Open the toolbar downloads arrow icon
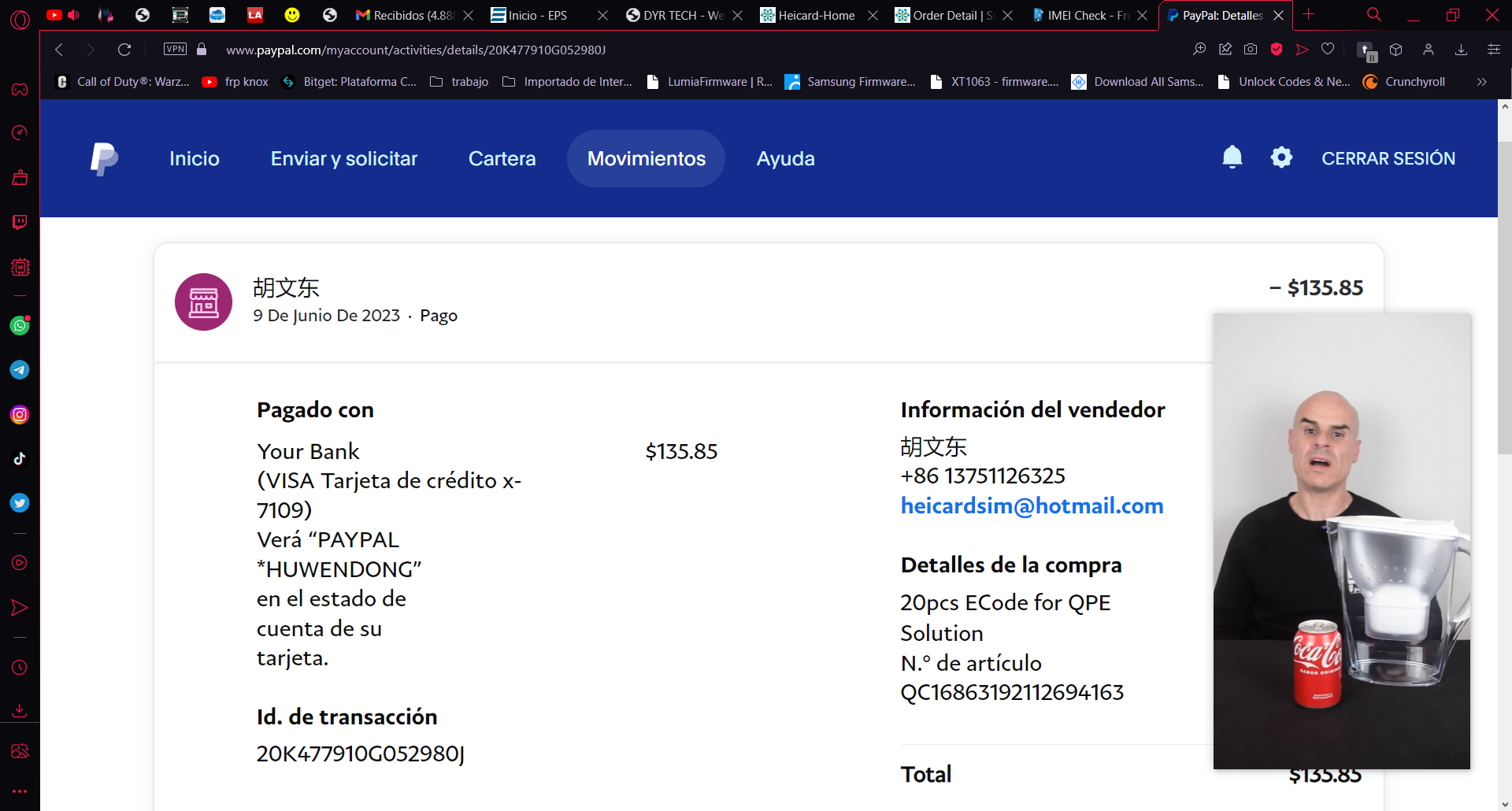 [x=1462, y=50]
